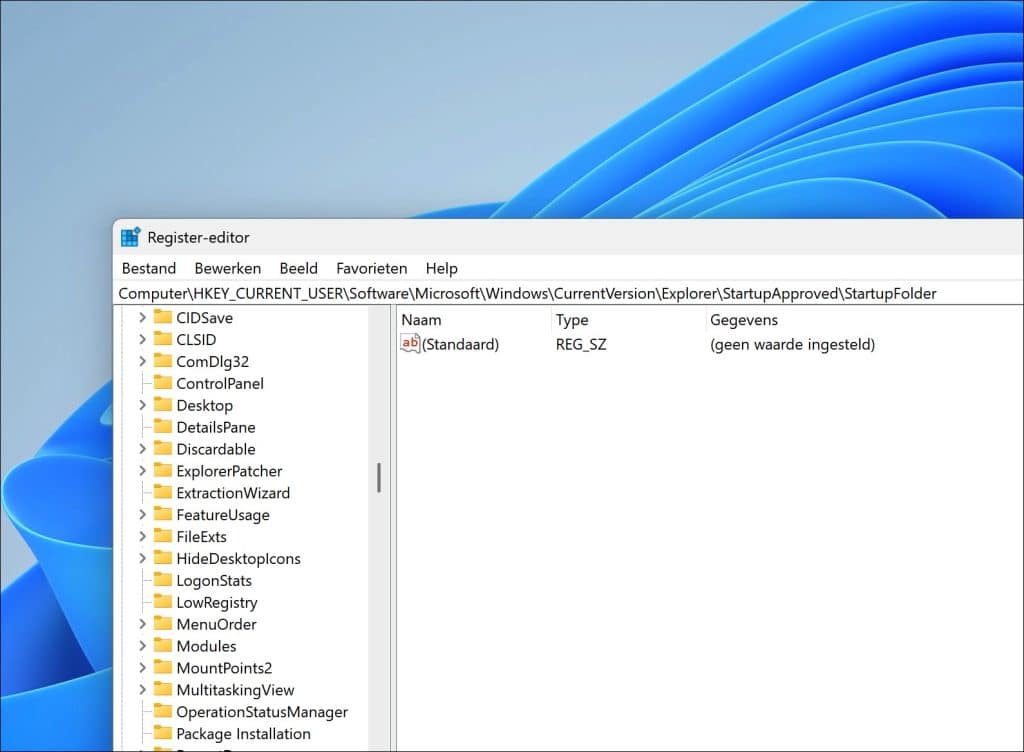Expand the MountPoints2 registry key
Viewport: 1024px width, 752px height.
(144, 667)
